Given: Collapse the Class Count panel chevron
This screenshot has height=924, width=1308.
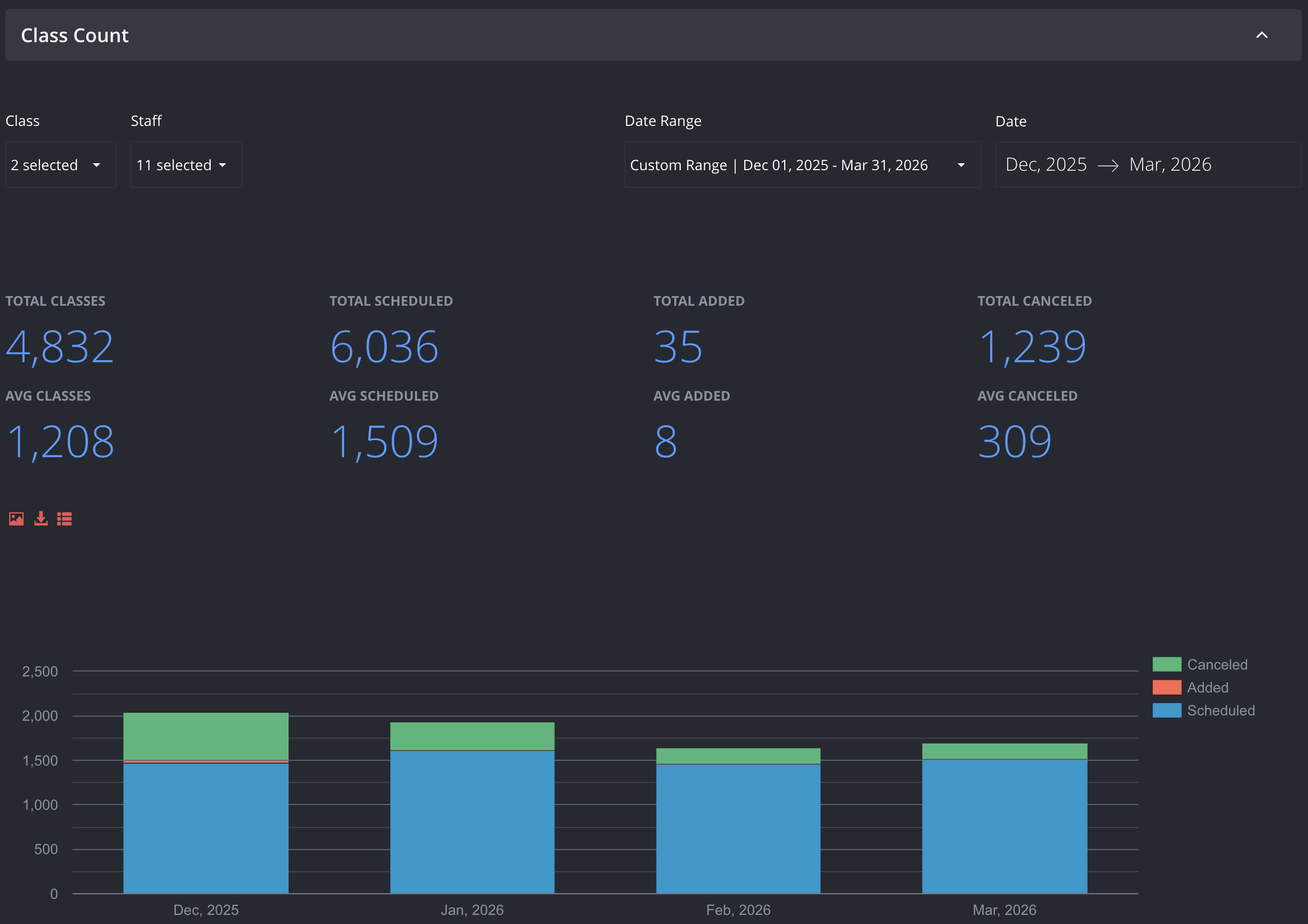Looking at the screenshot, I should 1262,35.
